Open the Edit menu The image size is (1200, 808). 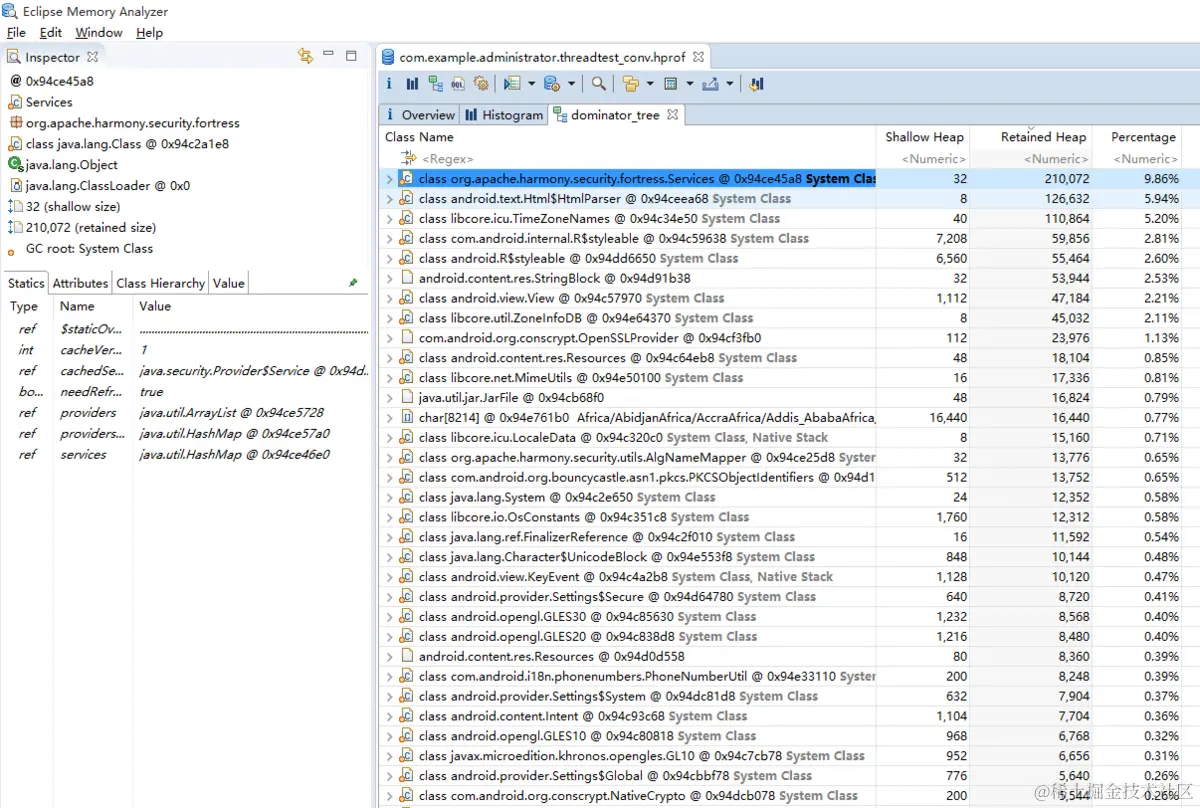coord(50,33)
